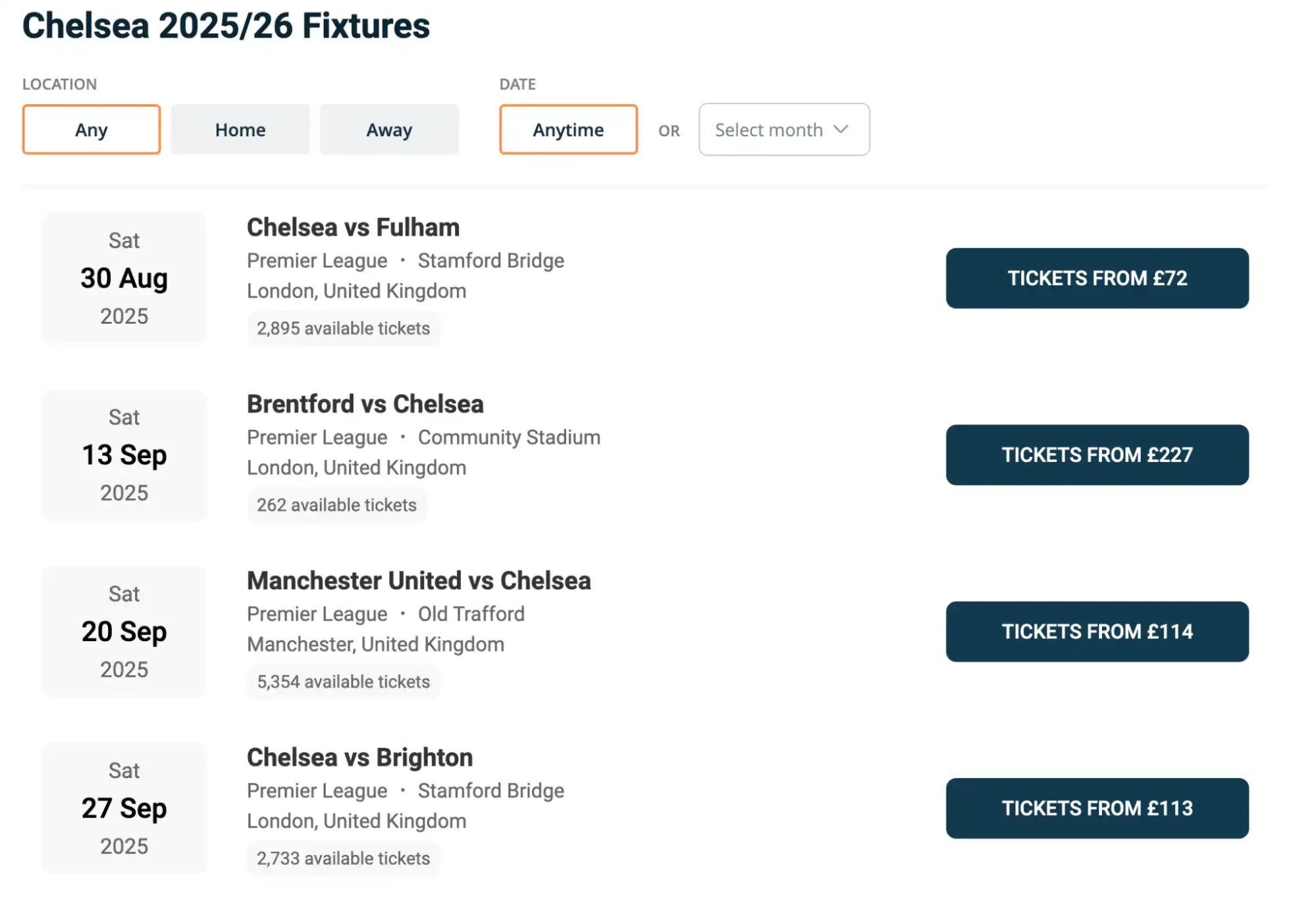Click the Chelsea 2025/26 Fixtures heading
Screen dimensions: 1316x907
[226, 26]
